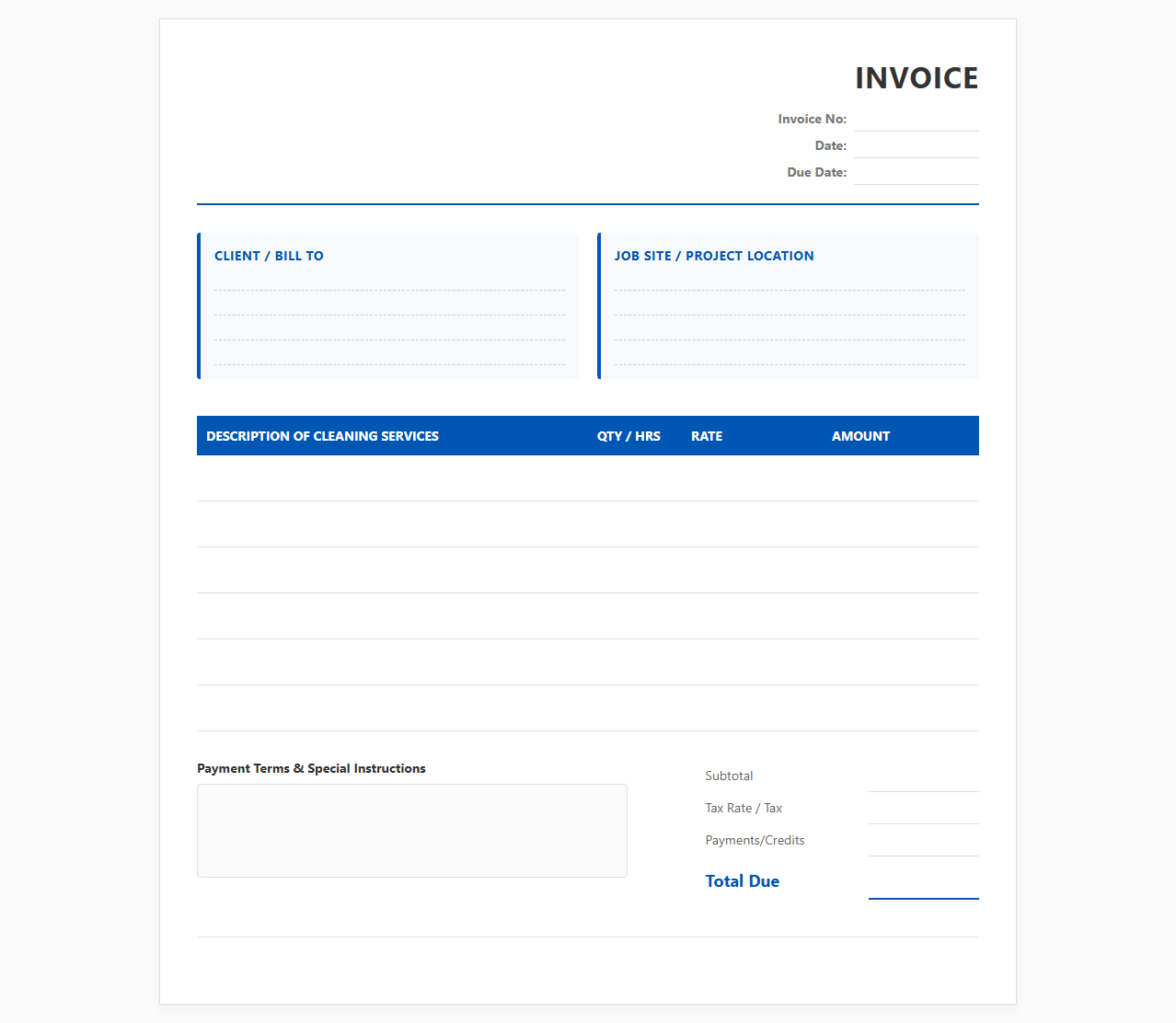This screenshot has width=1176, height=1023.
Task: Click the Date field under Invoice No
Action: pyautogui.click(x=916, y=146)
